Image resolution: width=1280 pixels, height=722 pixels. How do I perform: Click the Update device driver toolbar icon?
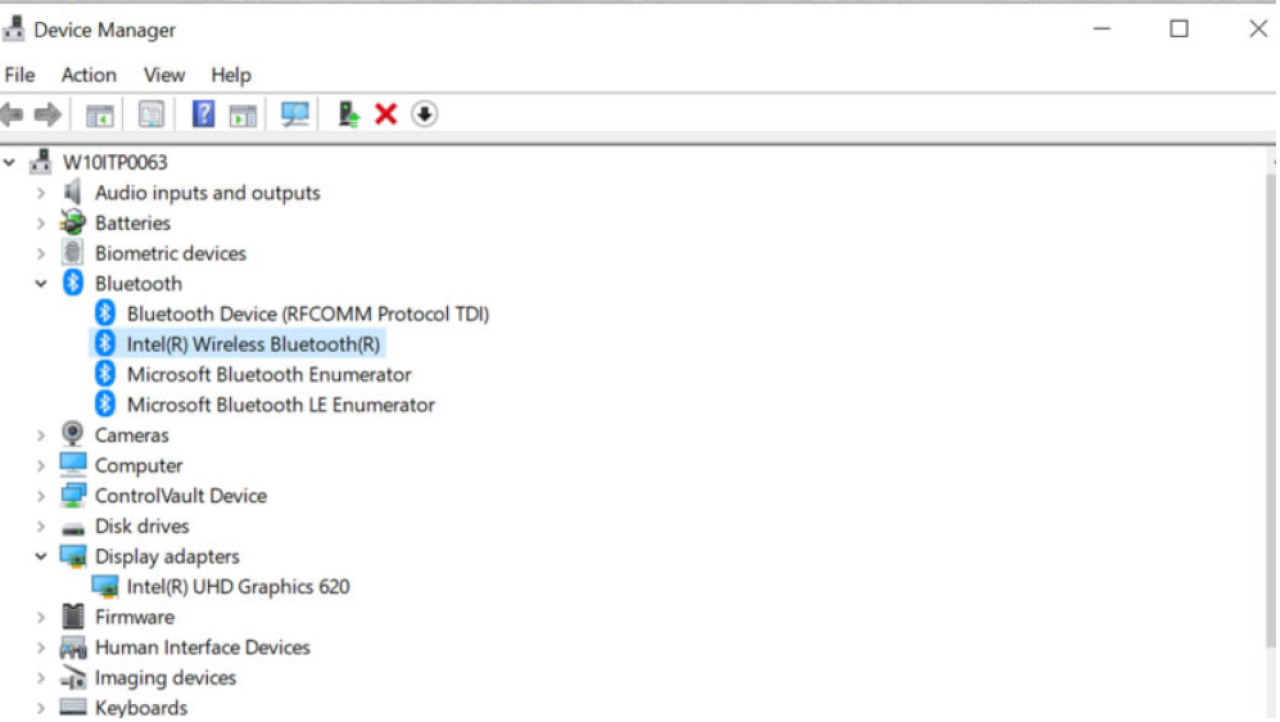tap(348, 115)
